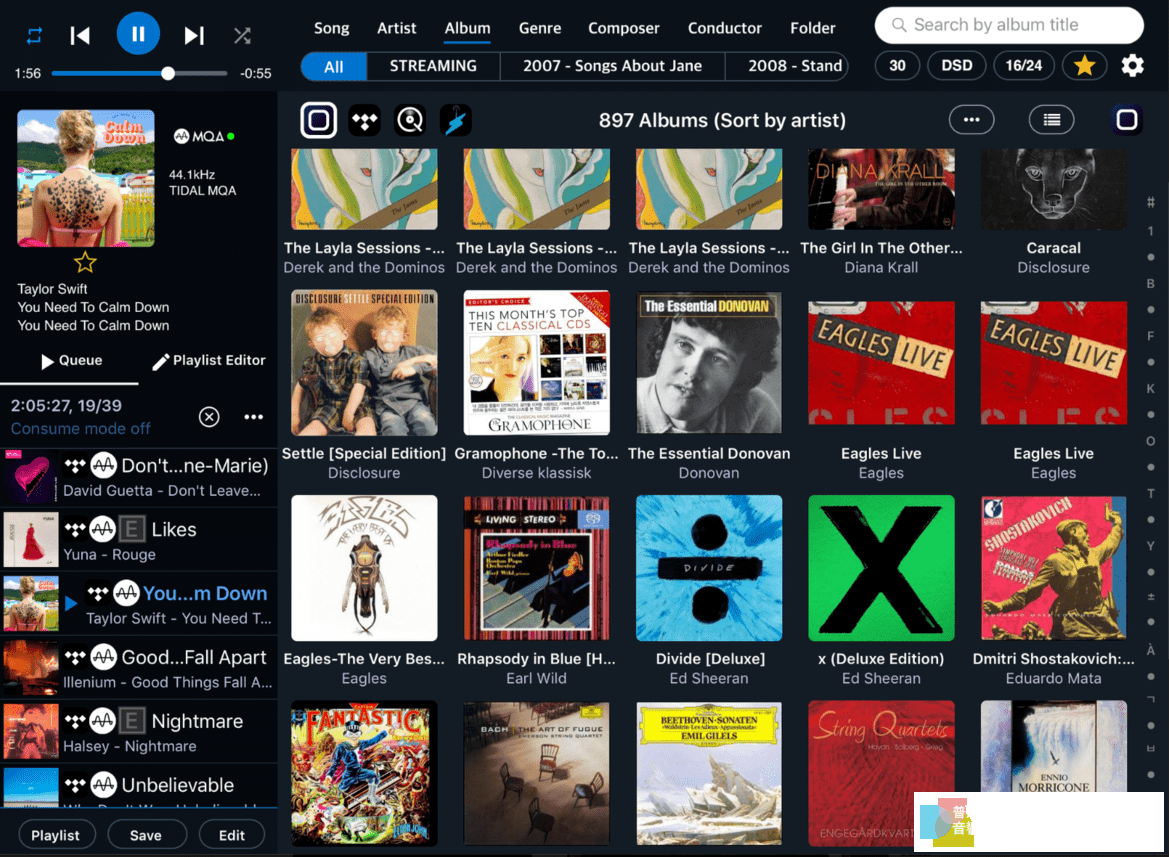Screen dimensions: 1169x857
Task: Toggle the DSD filter
Action: tap(957, 66)
